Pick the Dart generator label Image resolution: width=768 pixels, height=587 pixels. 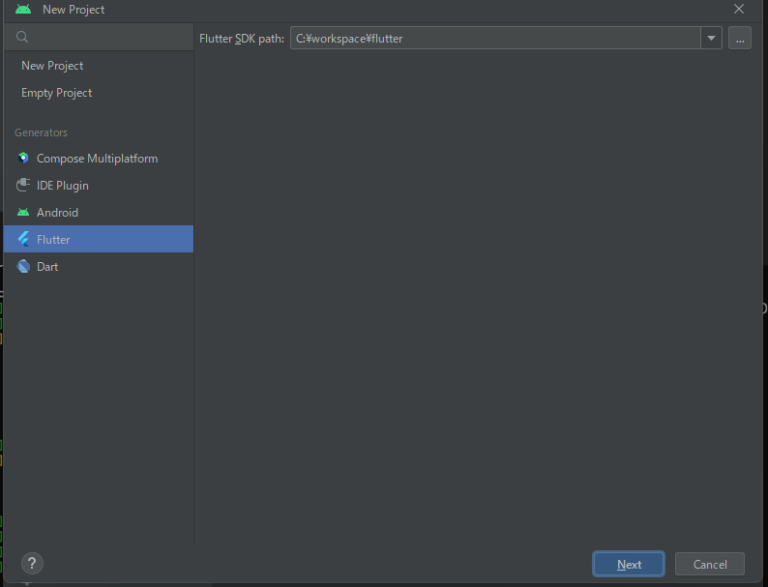click(47, 266)
